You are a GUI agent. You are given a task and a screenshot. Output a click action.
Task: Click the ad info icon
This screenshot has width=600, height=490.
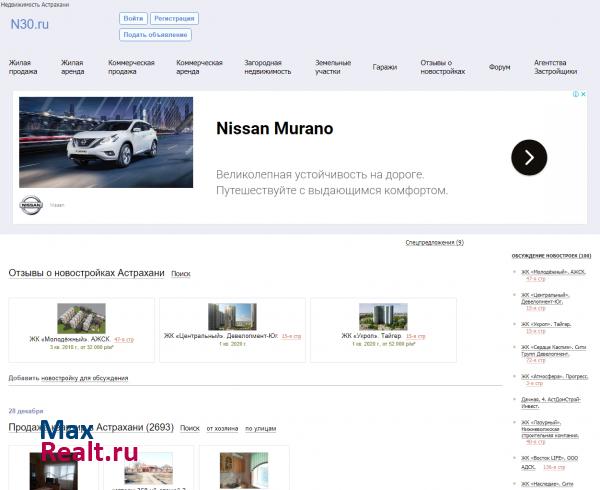click(x=576, y=94)
